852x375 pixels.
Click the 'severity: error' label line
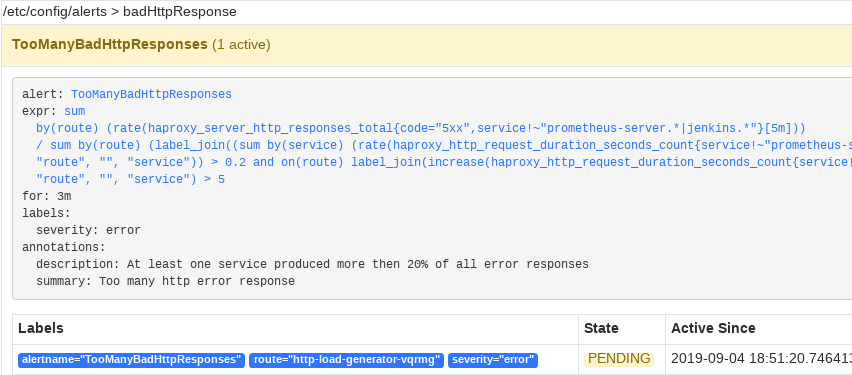coord(88,230)
